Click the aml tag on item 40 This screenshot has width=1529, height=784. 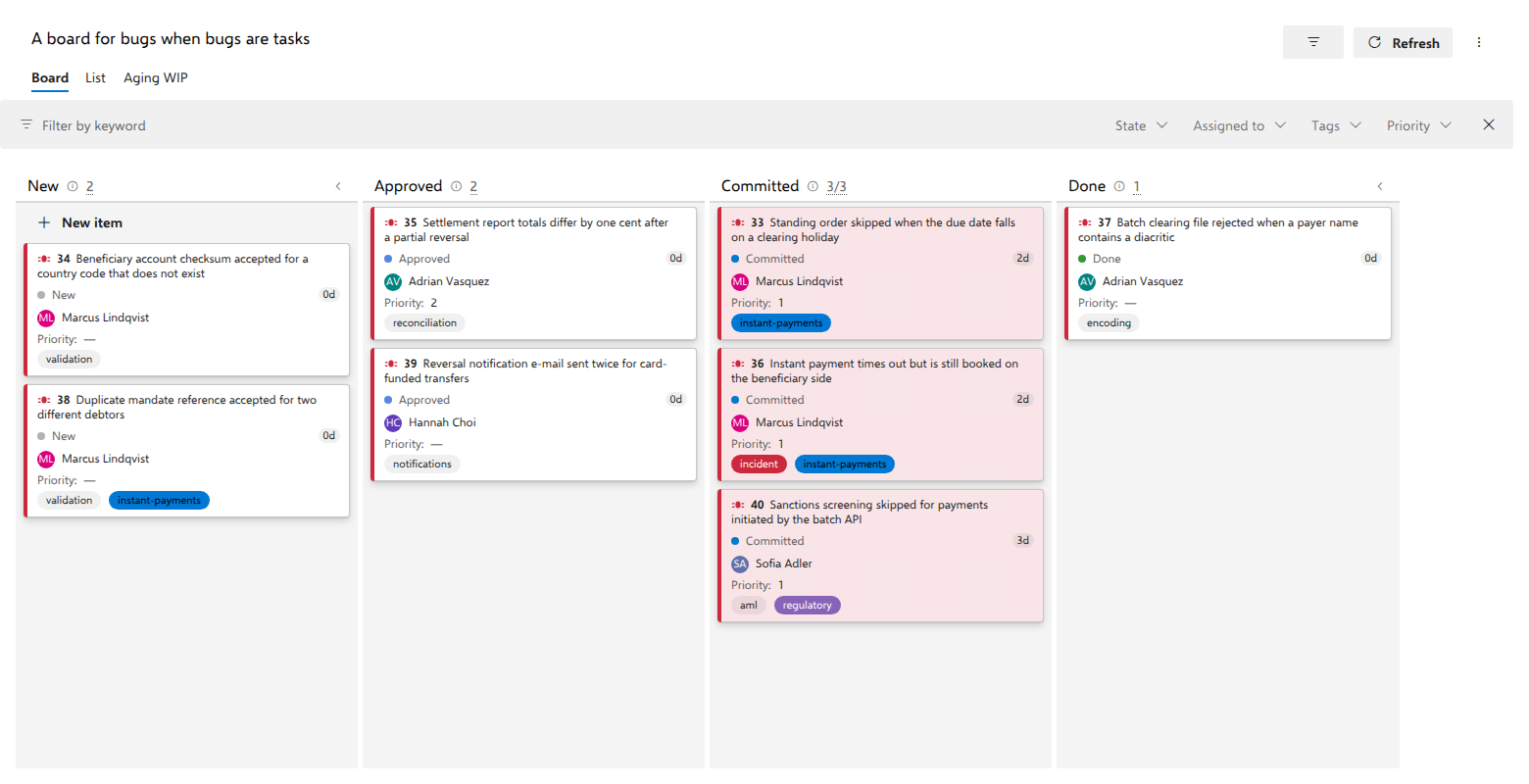click(x=749, y=606)
